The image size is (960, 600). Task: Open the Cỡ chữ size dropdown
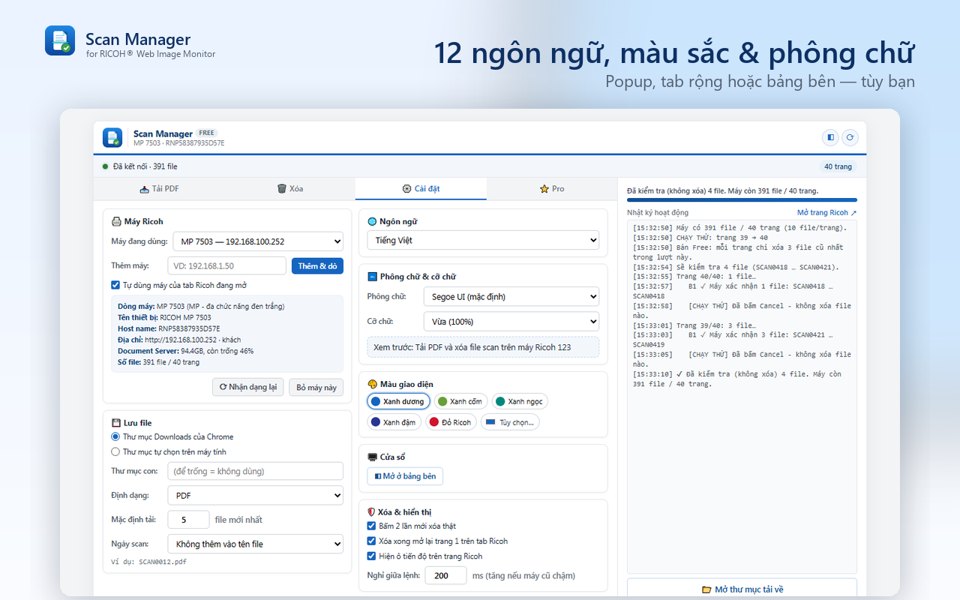coord(511,321)
